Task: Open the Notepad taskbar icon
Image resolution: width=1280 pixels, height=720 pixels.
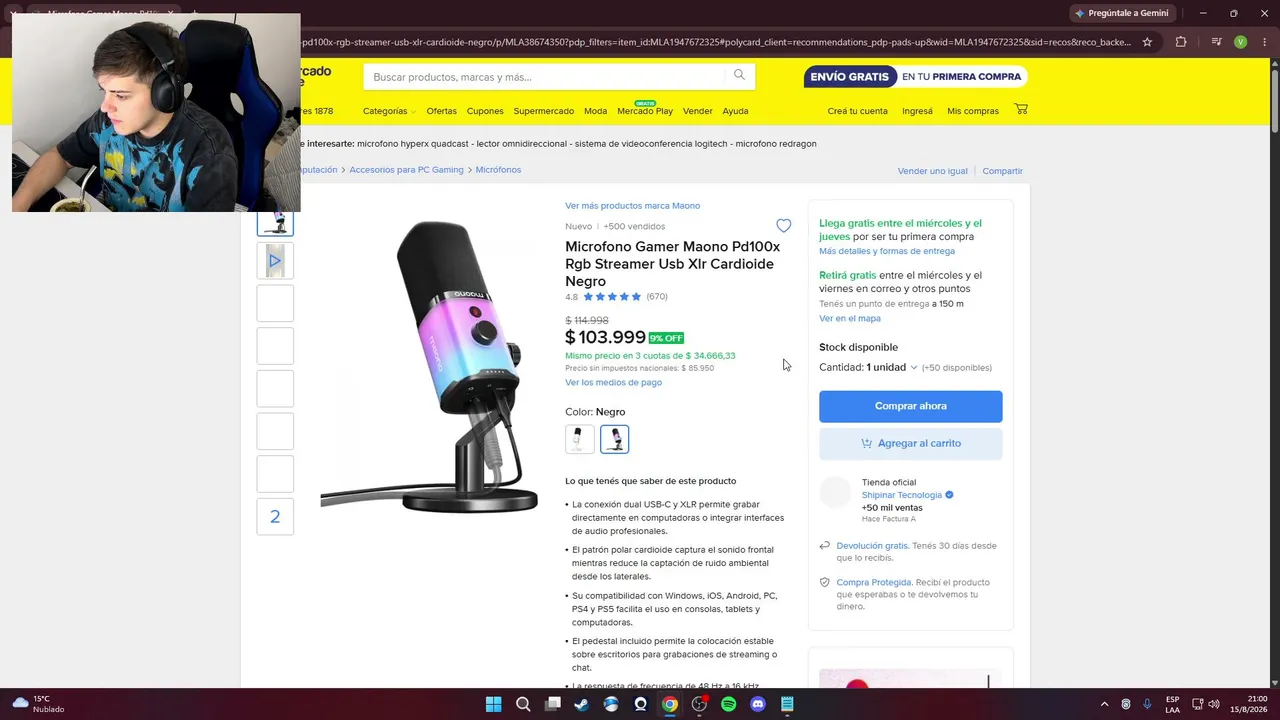Action: pyautogui.click(x=787, y=704)
